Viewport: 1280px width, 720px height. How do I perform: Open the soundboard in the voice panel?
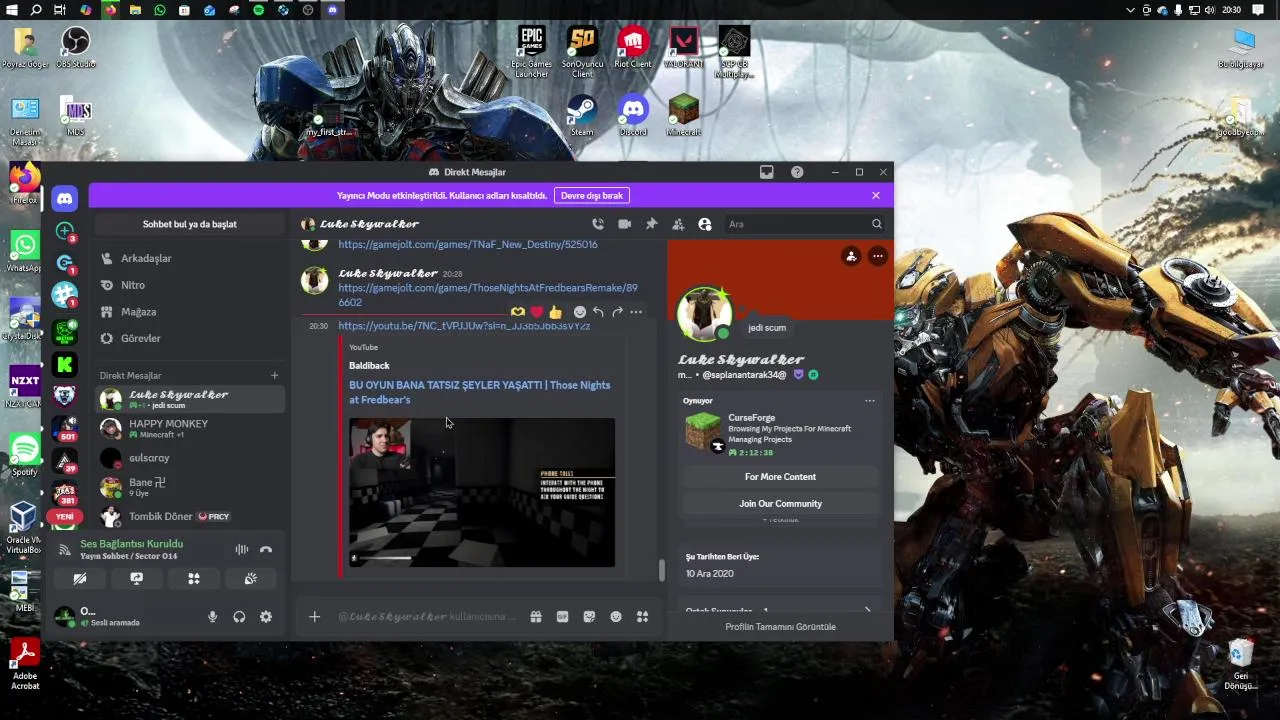click(251, 578)
